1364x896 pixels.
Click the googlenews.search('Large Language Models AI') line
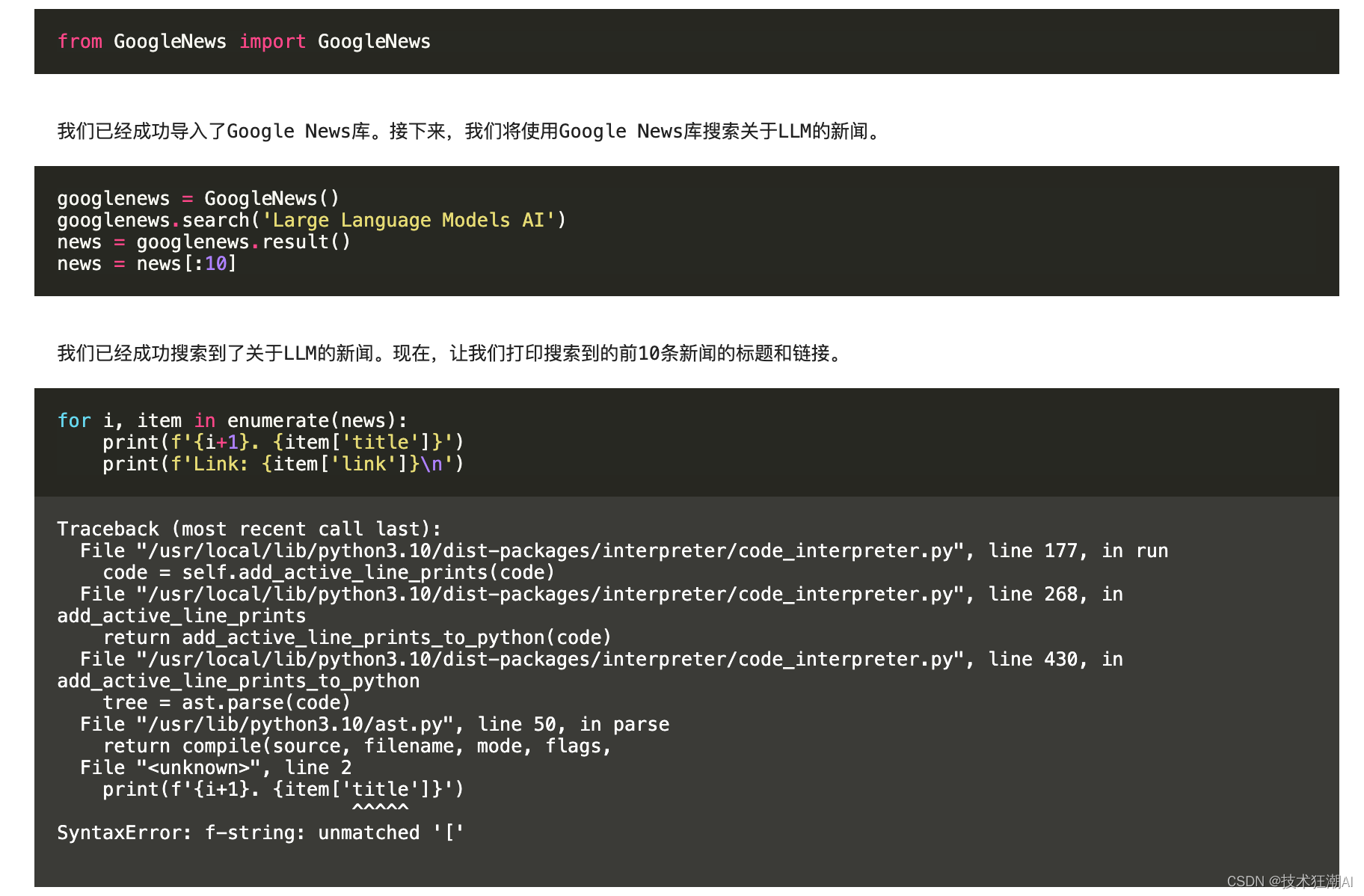pyautogui.click(x=312, y=220)
